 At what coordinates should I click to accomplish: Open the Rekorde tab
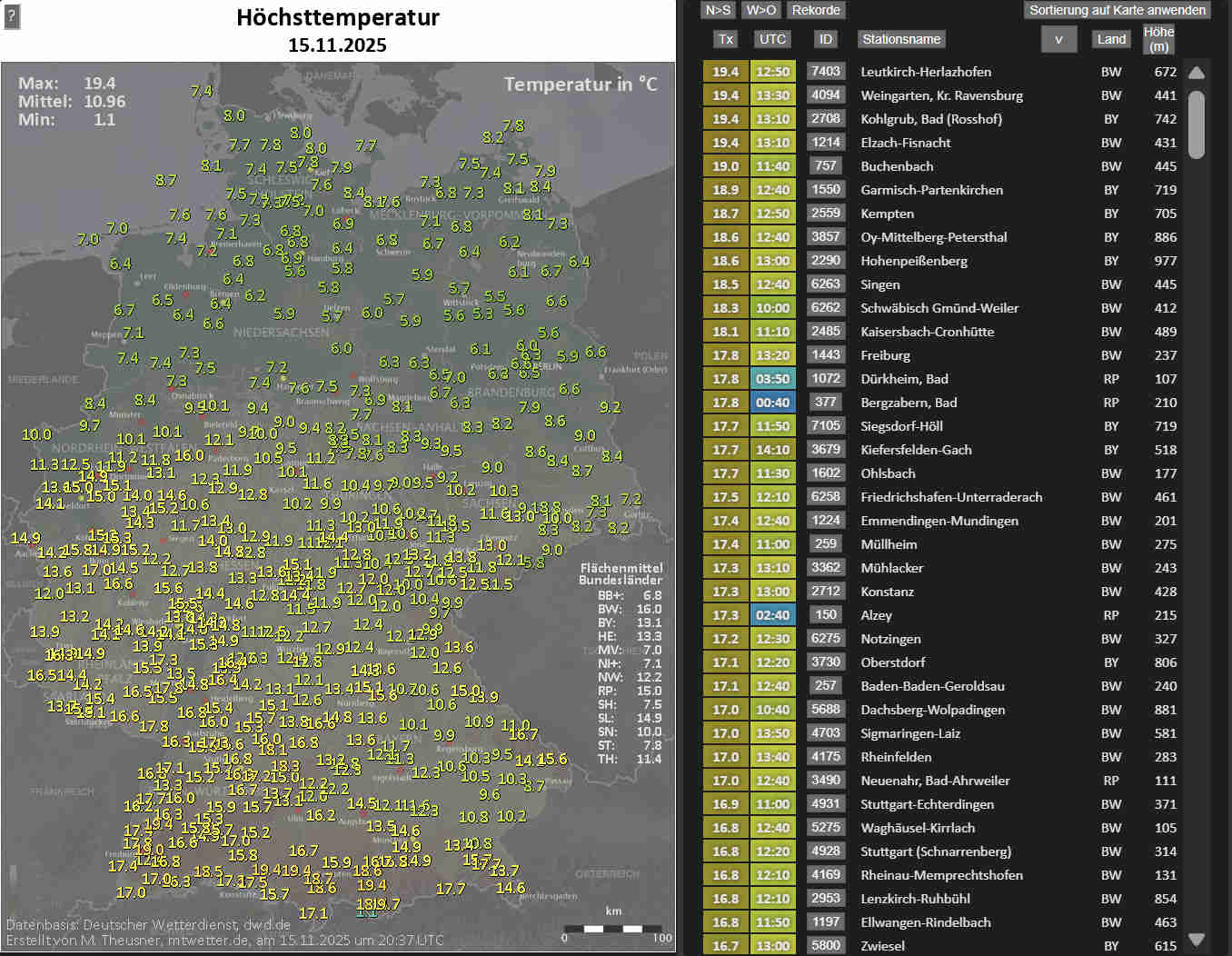(x=815, y=10)
